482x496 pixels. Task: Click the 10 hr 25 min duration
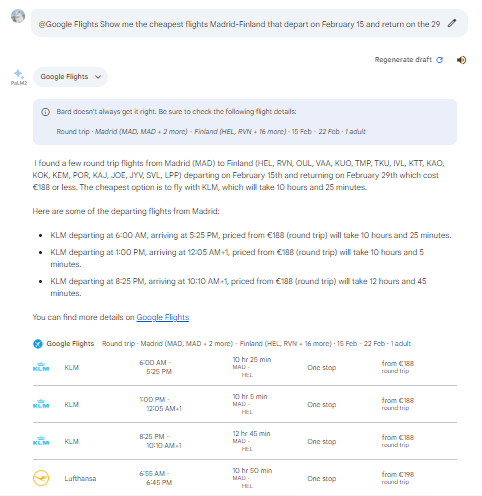pos(252,360)
